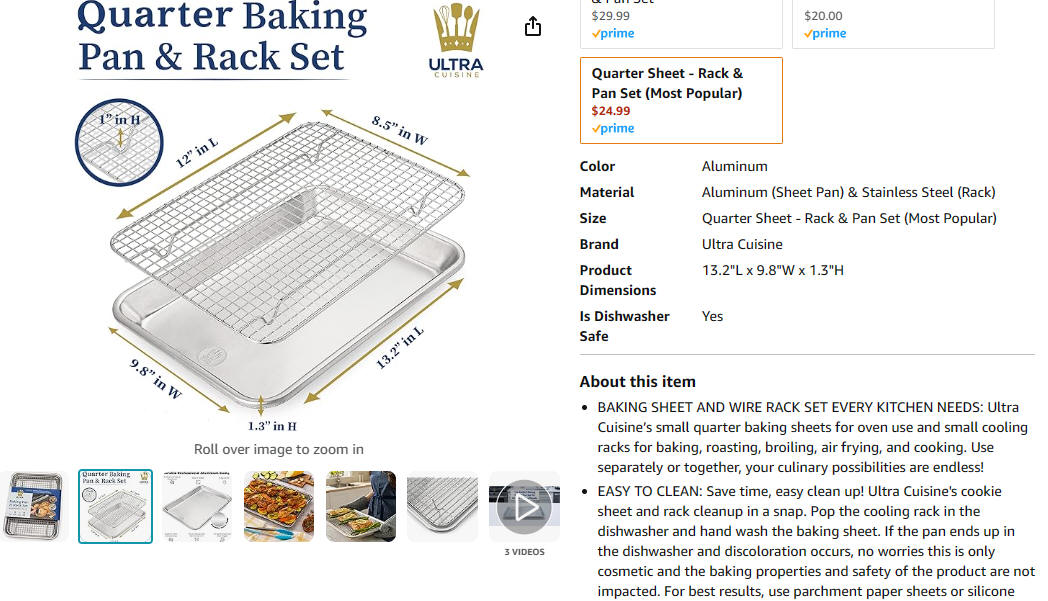Select the dimensions diagram thumbnail
This screenshot has width=1048, height=601.
[116, 507]
